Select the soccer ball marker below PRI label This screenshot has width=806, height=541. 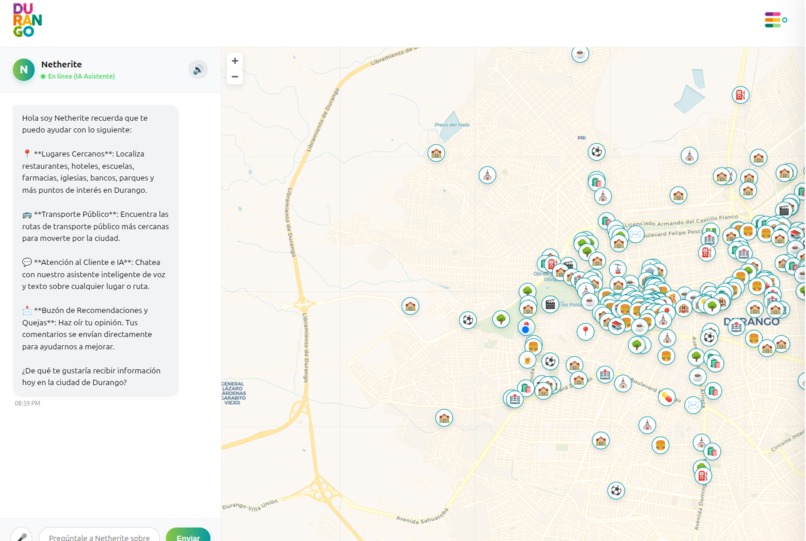click(596, 152)
